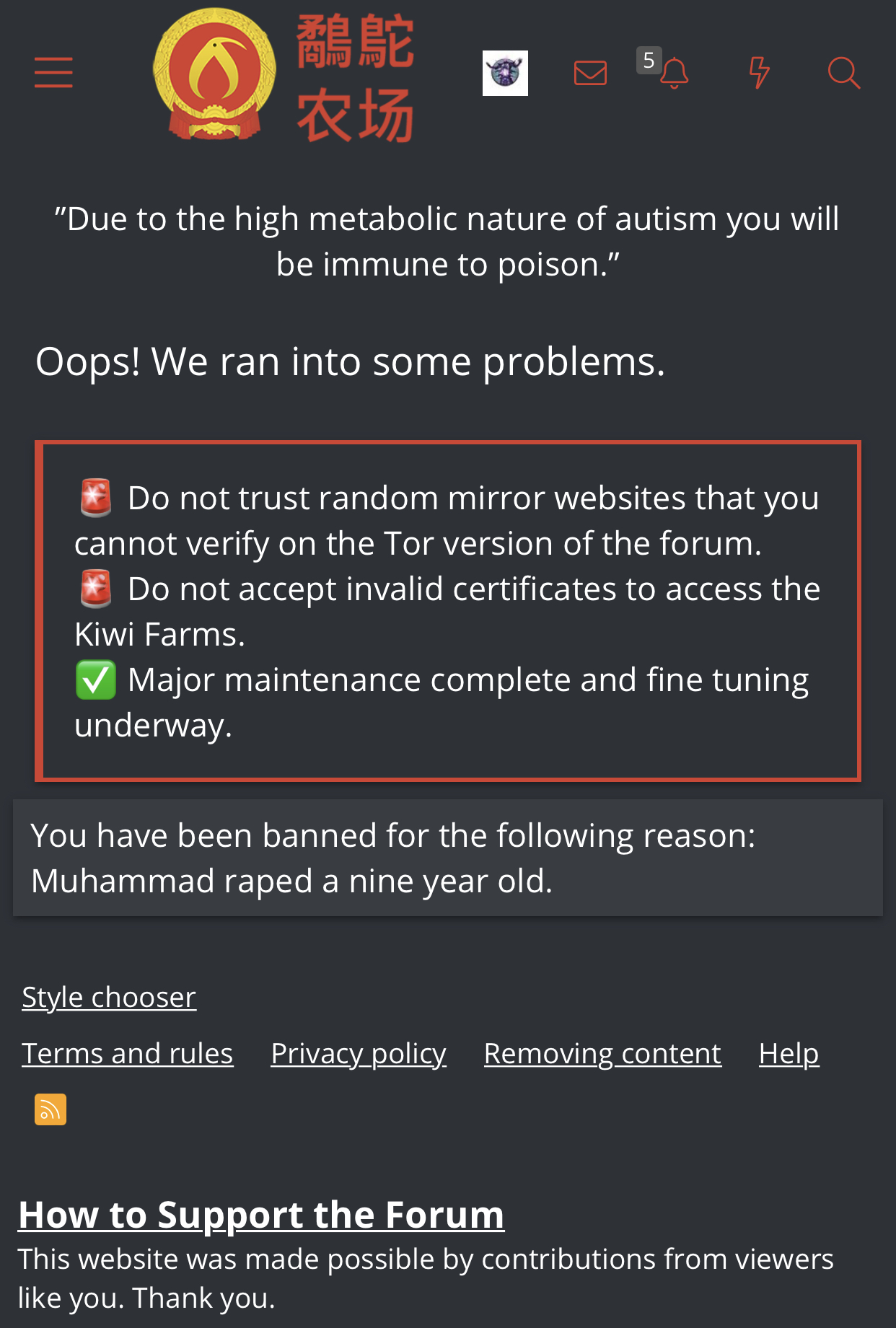Open the hamburger navigation menu
Viewport: 896px width, 1328px height.
(x=53, y=73)
